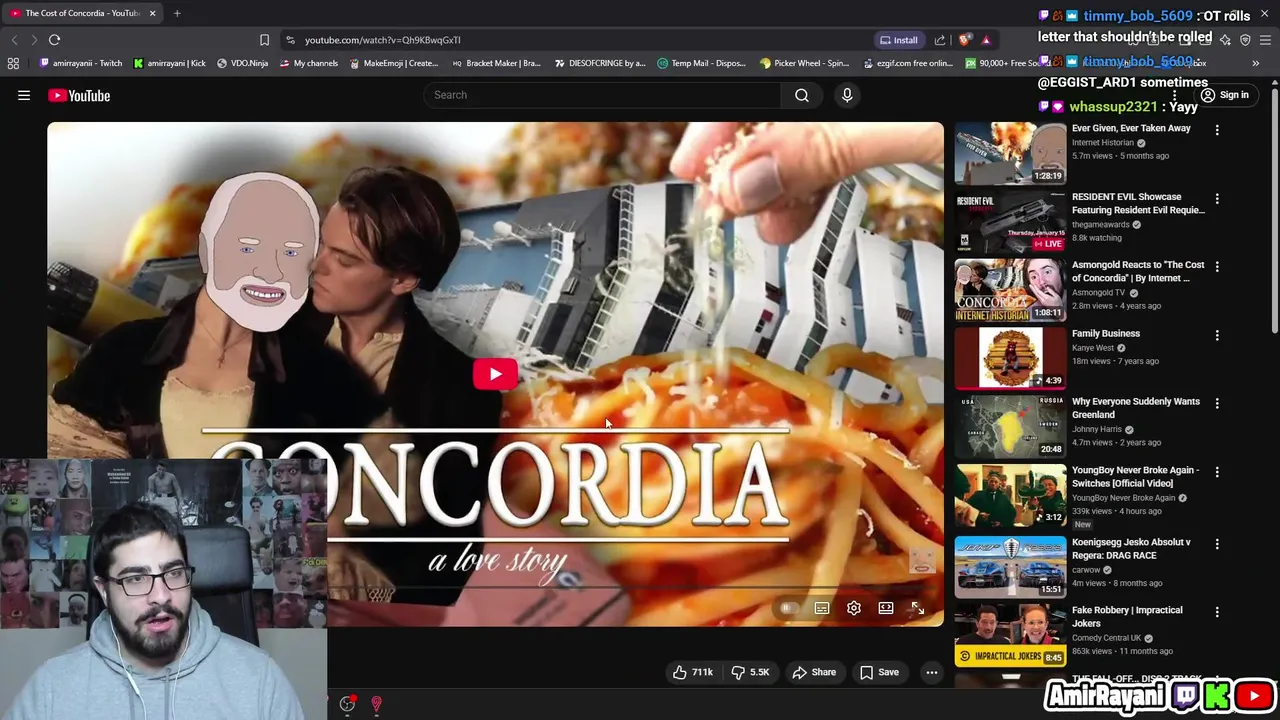1280x720 pixels.
Task: Open Fake Robbery Impractical Jokers title
Action: 1127,617
